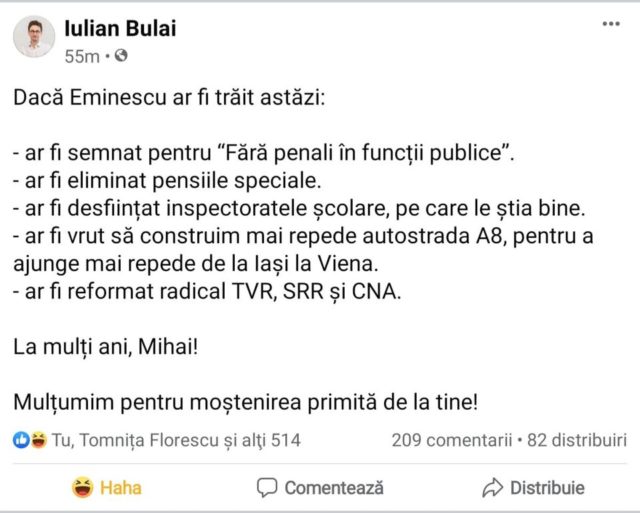The image size is (640, 513).
Task: Show the 82 distribuiri list
Action: (x=575, y=440)
